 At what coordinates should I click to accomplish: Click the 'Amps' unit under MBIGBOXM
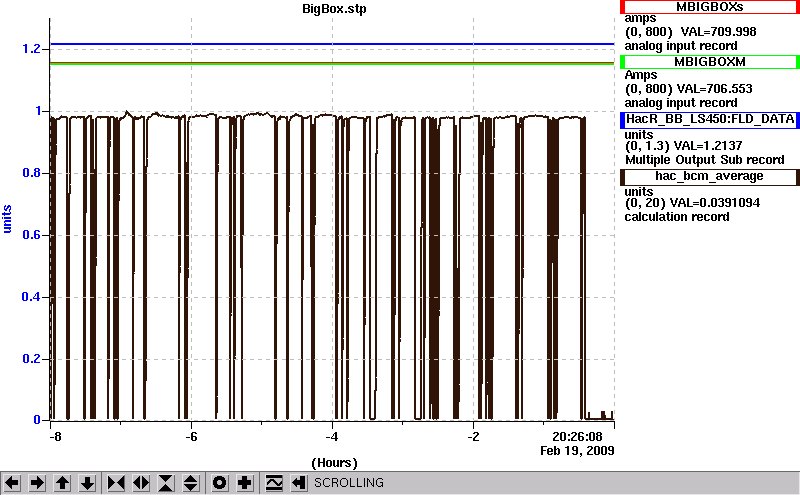click(x=641, y=76)
